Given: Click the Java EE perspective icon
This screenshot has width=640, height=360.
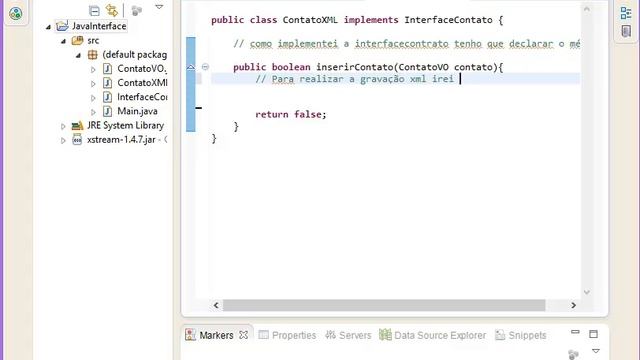Looking at the screenshot, I should pos(16,13).
